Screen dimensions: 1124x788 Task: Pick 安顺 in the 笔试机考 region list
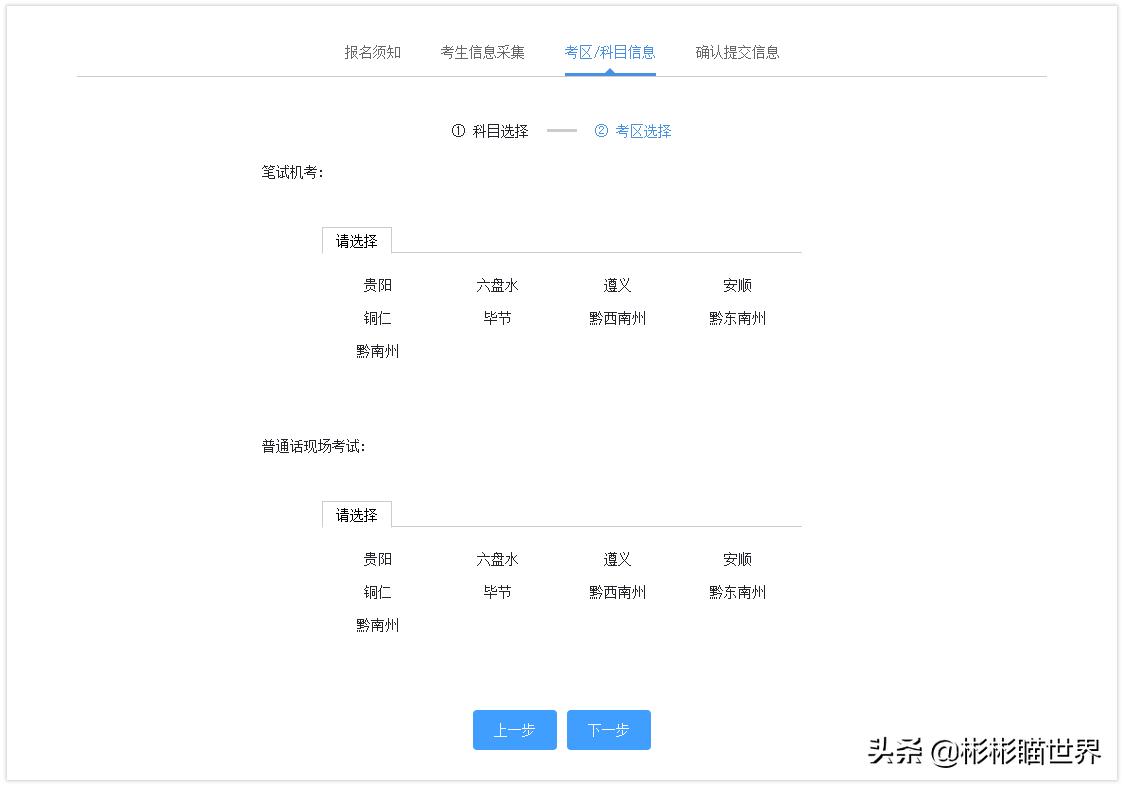coord(736,285)
